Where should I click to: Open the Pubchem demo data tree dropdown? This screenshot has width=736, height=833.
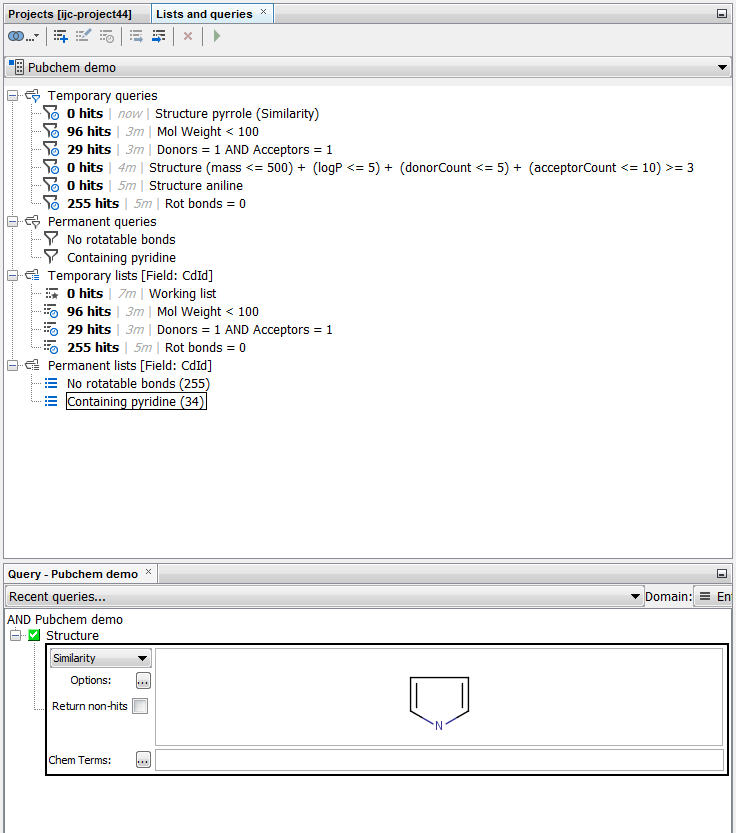367,68
